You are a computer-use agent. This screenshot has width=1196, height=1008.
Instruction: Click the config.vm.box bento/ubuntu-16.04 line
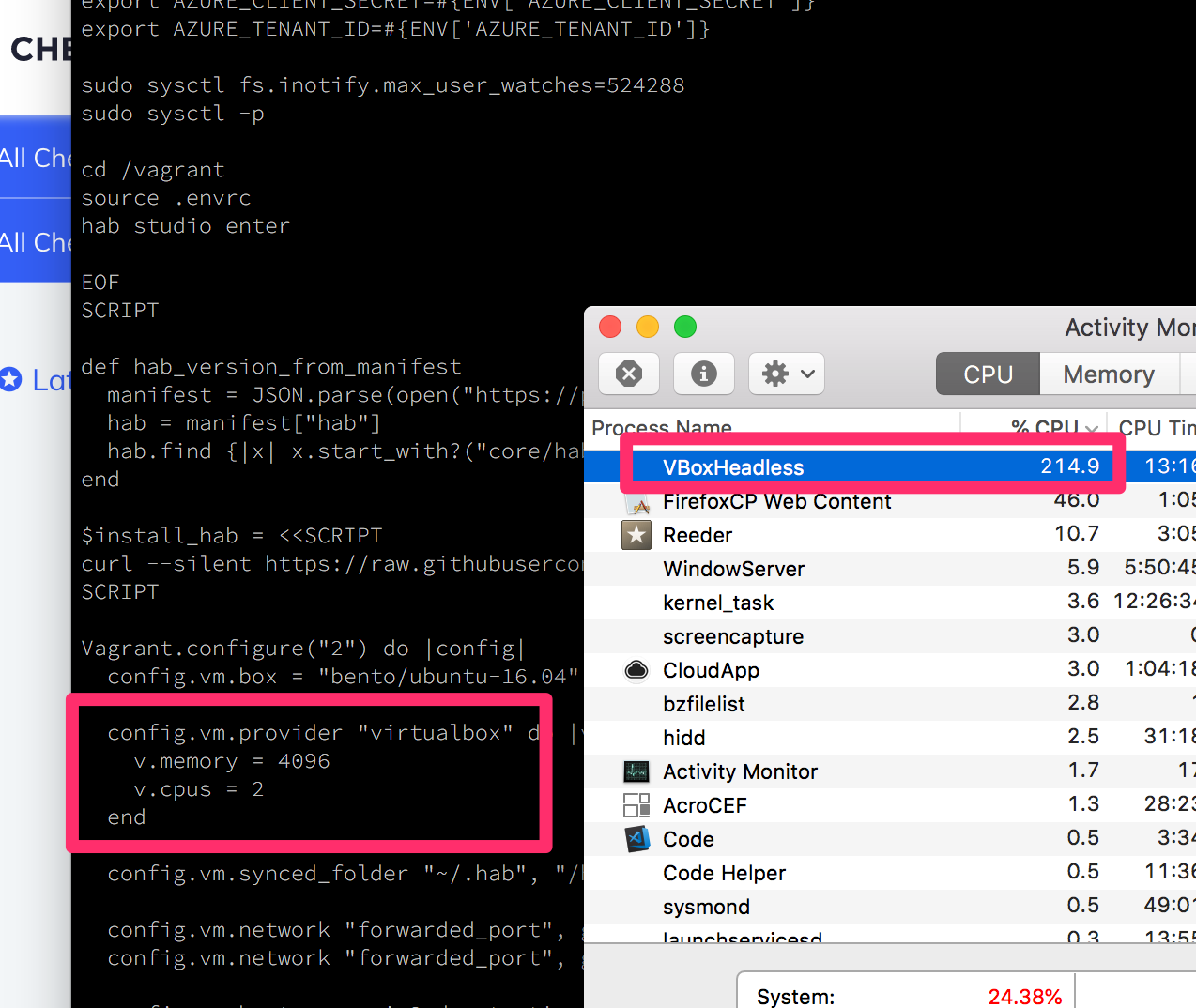click(x=343, y=677)
